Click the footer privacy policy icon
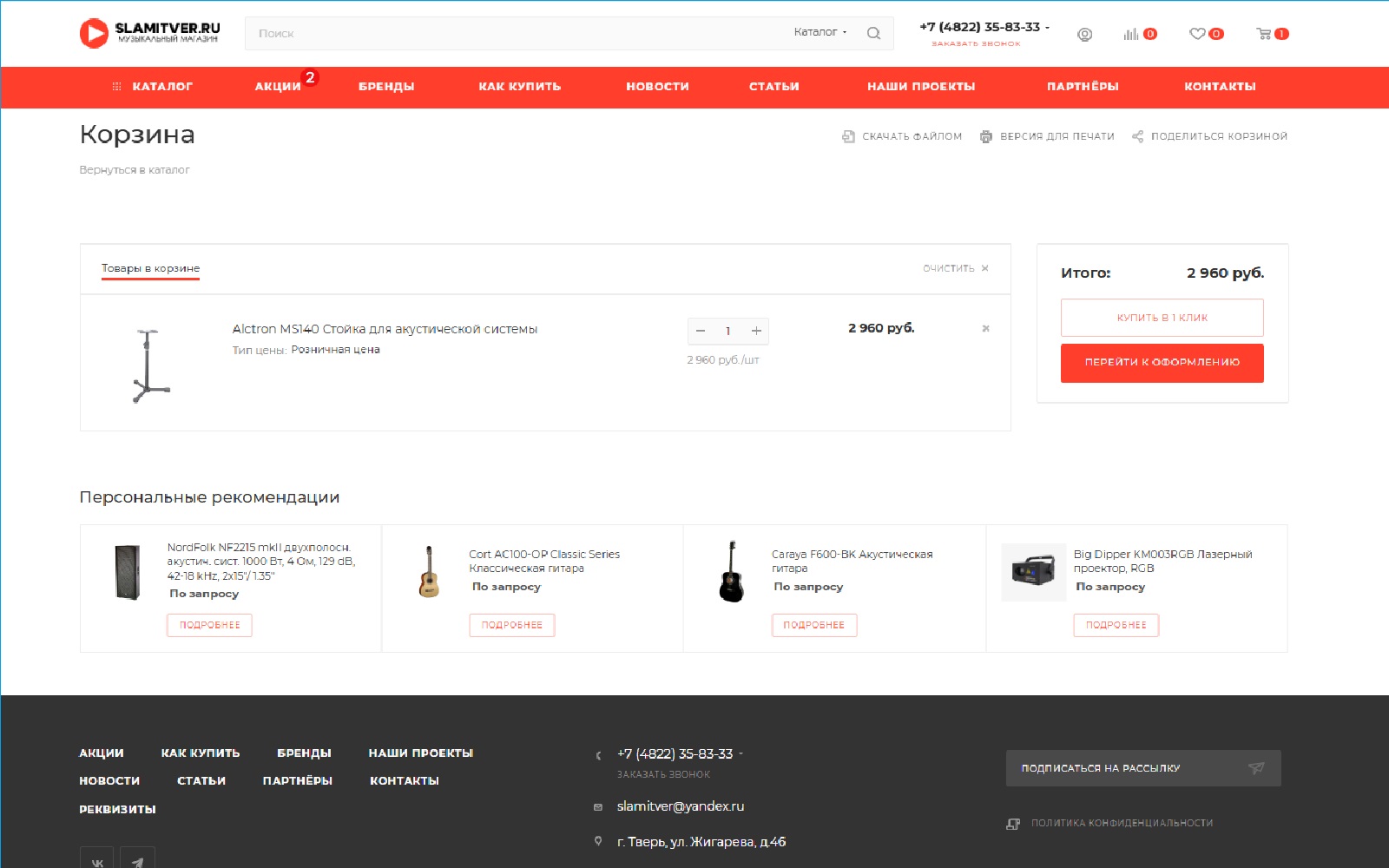Viewport: 1389px width, 868px height. (x=1013, y=824)
